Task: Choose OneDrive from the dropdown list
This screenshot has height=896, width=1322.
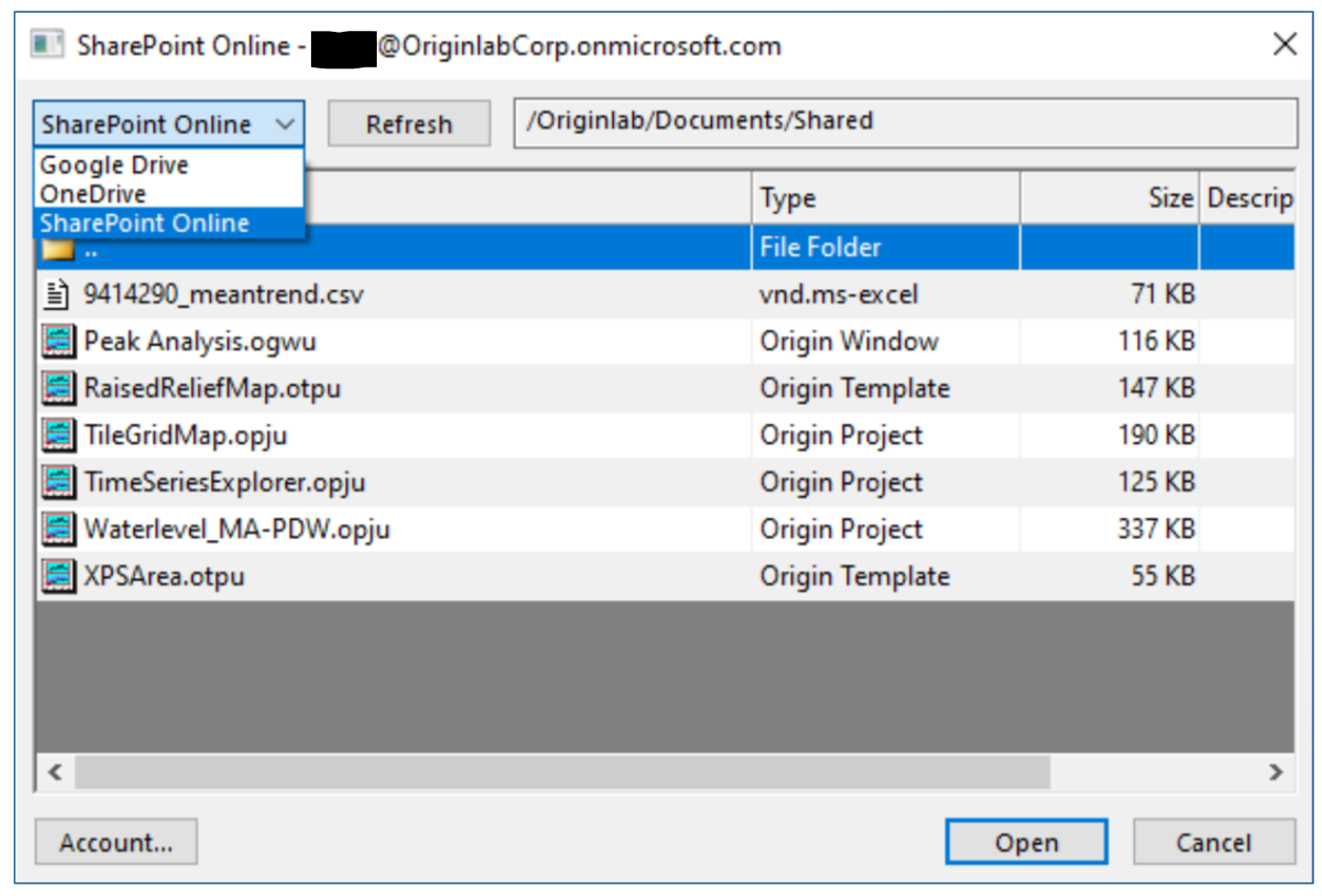Action: tap(93, 194)
